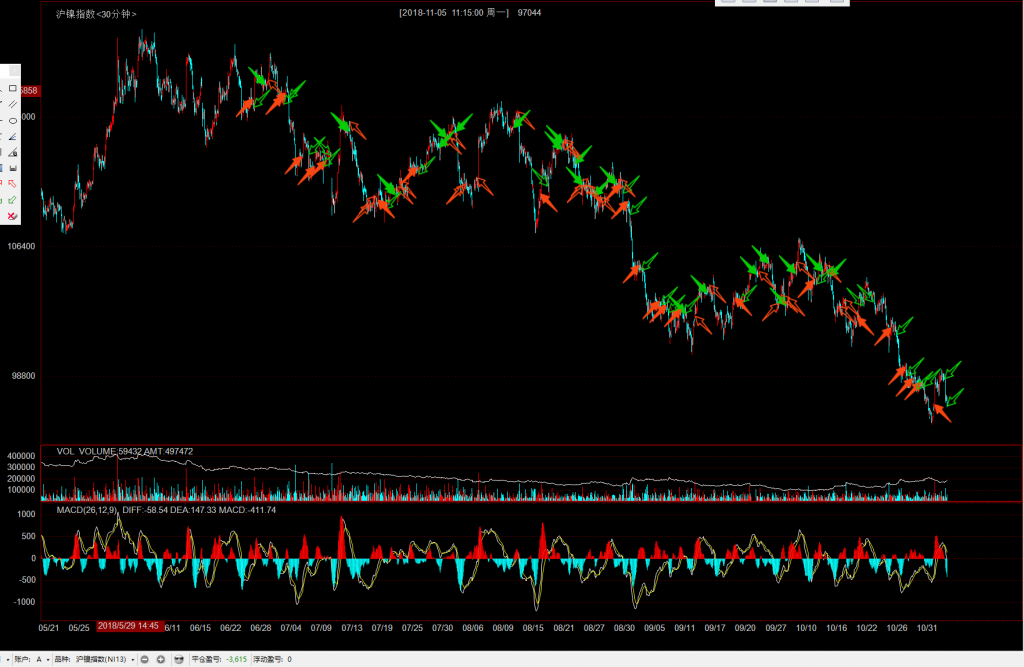
Task: Select the parallel lines drawing tool
Action: point(12,104)
